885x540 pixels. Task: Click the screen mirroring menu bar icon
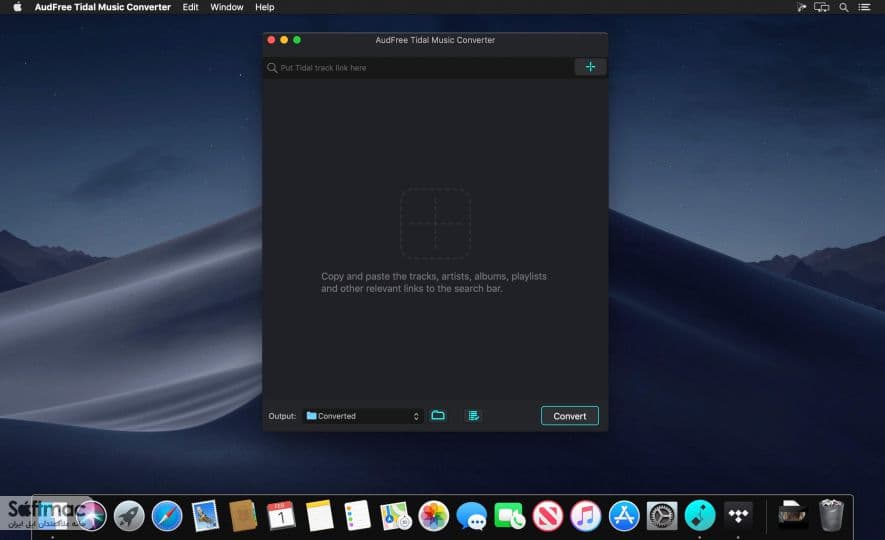pyautogui.click(x=822, y=7)
